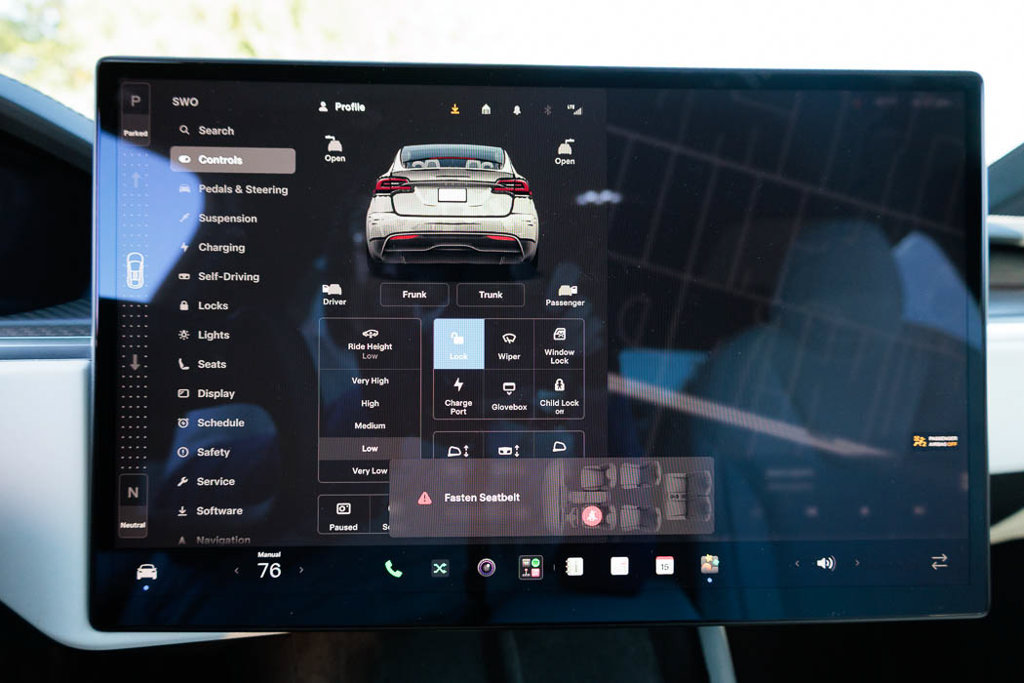Open the calendar app showing 15

[x=664, y=565]
